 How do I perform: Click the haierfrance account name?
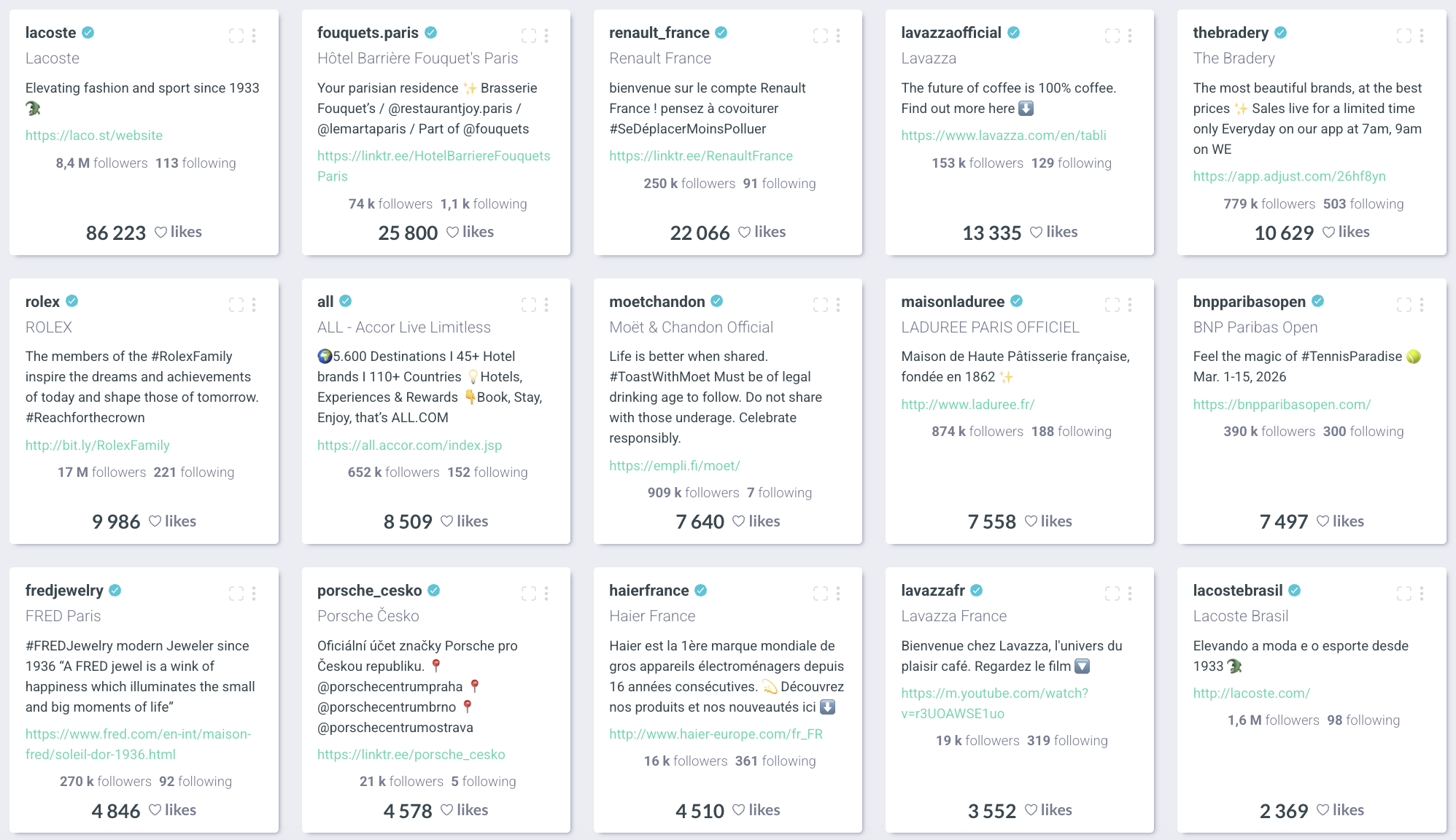[649, 590]
